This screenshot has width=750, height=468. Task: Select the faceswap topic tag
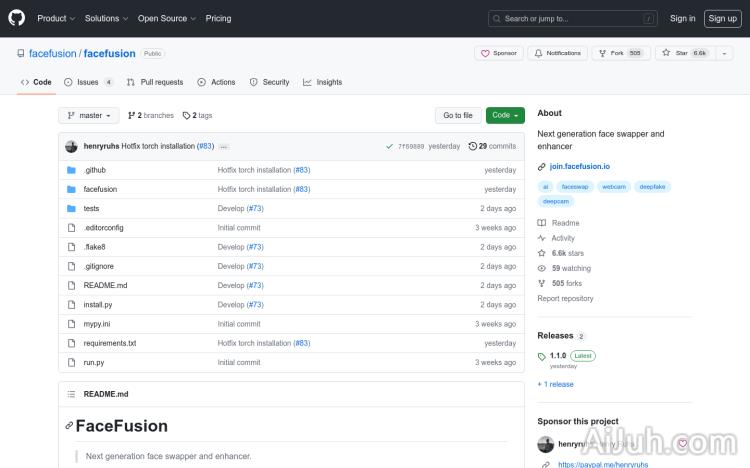(x=575, y=186)
